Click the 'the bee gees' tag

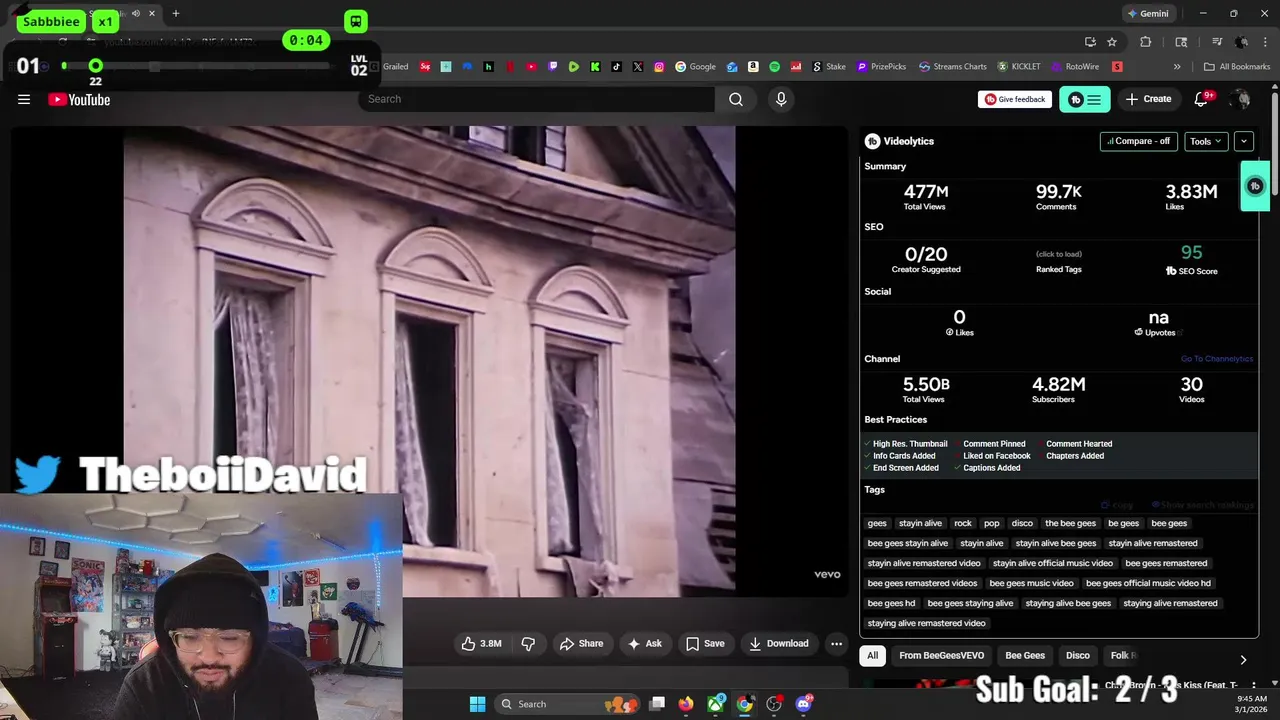(x=1070, y=523)
